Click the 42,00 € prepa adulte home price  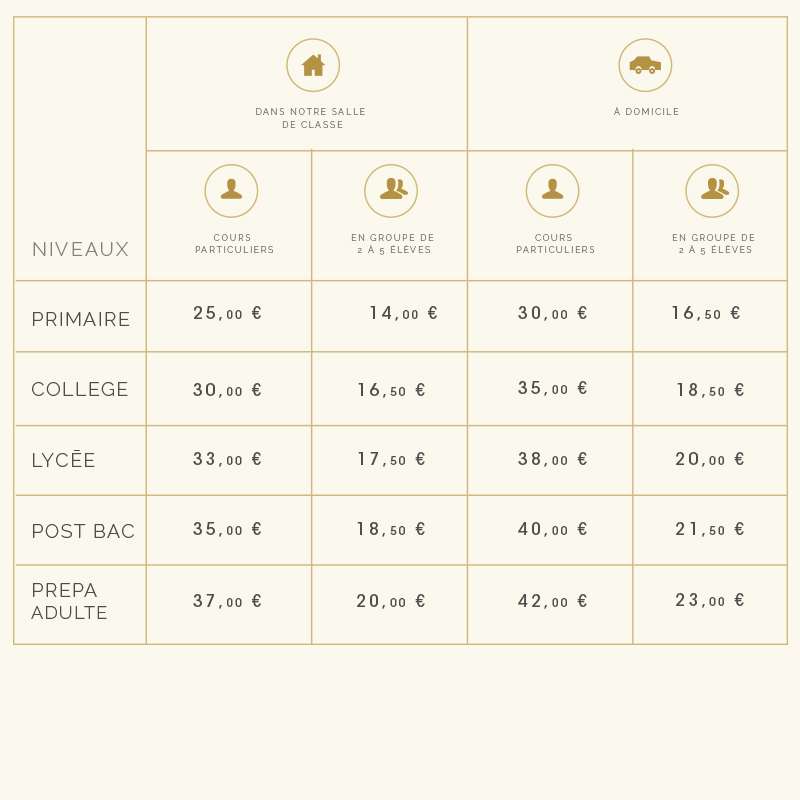point(553,601)
